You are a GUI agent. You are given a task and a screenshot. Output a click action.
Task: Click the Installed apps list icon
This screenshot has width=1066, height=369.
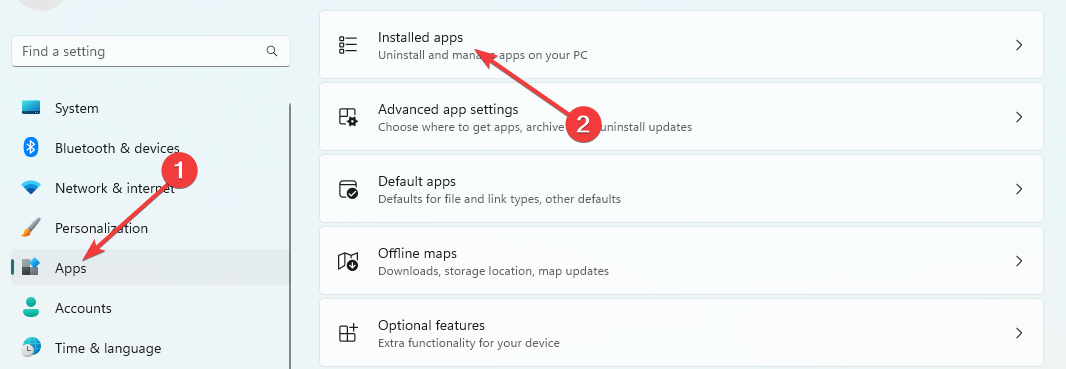(x=348, y=45)
